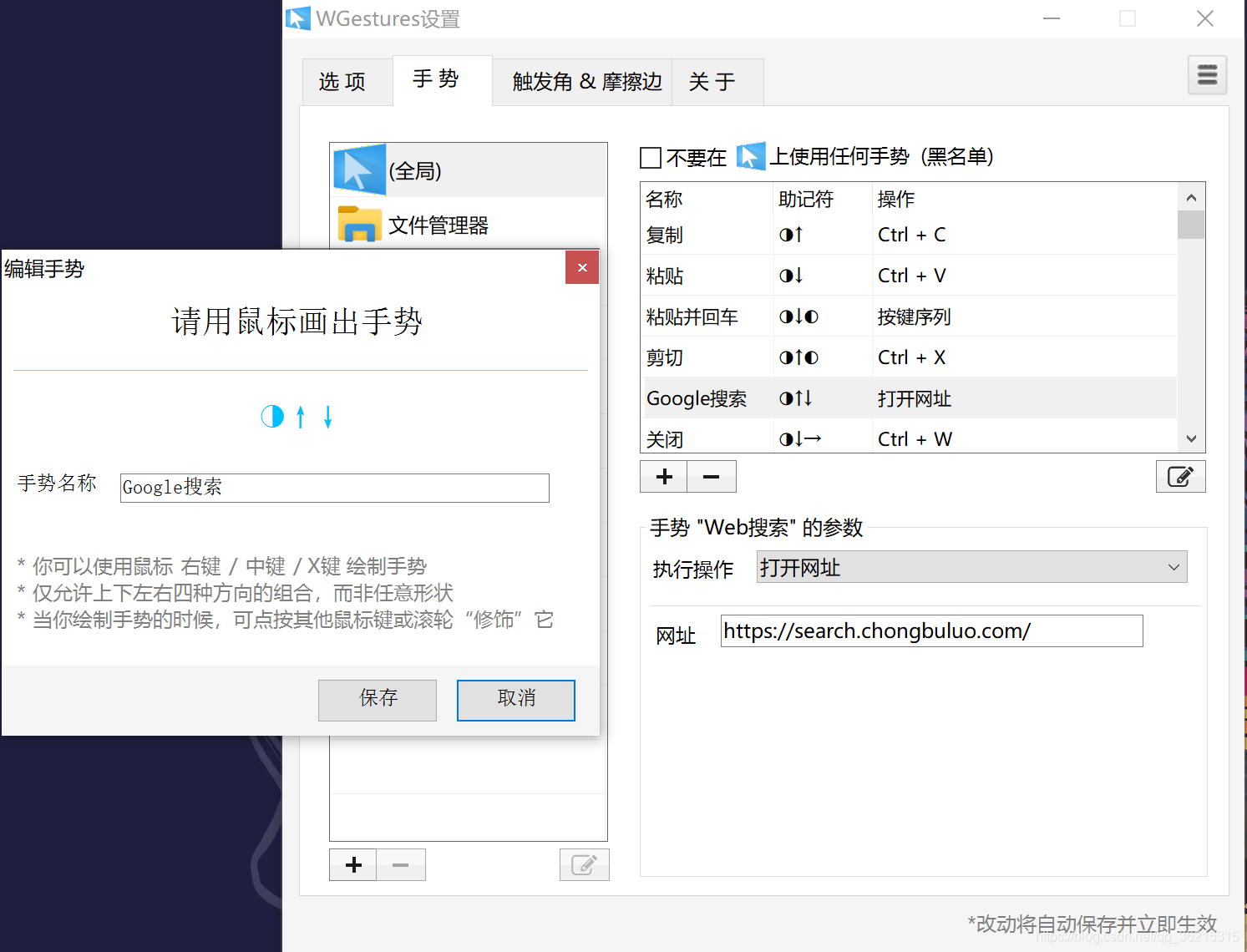The width and height of the screenshot is (1247, 952).
Task: Click the 名称 column header
Action: tap(707, 199)
